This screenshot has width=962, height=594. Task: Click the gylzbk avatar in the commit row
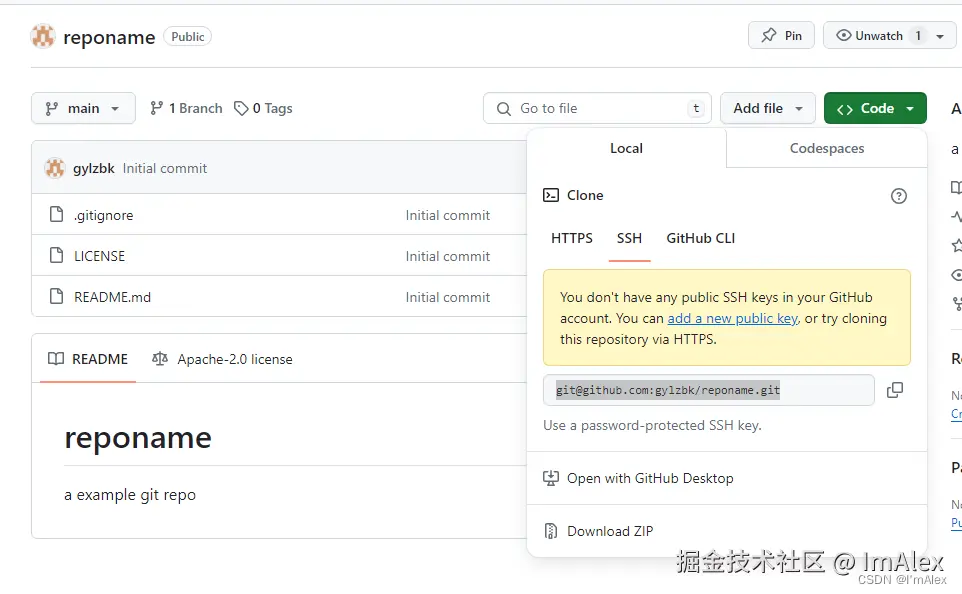point(55,168)
